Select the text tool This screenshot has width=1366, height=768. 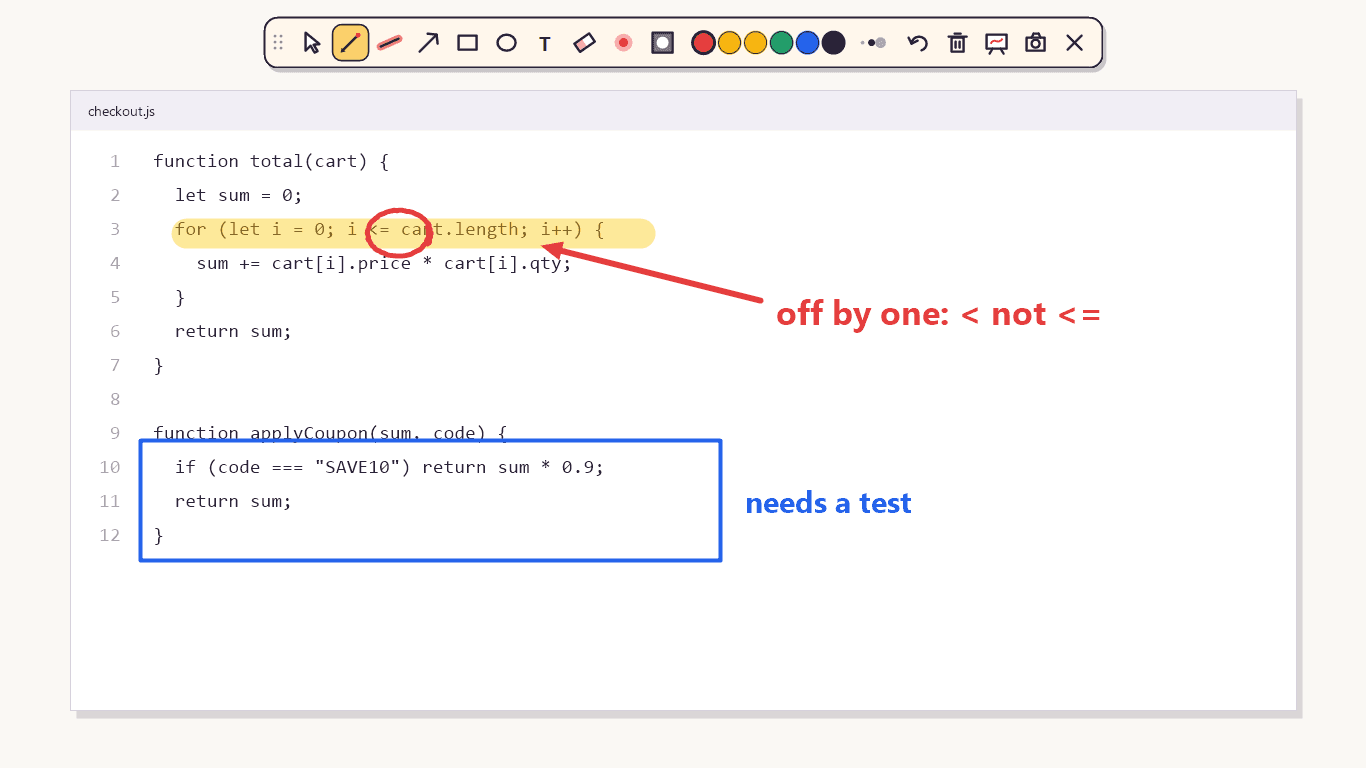point(545,43)
